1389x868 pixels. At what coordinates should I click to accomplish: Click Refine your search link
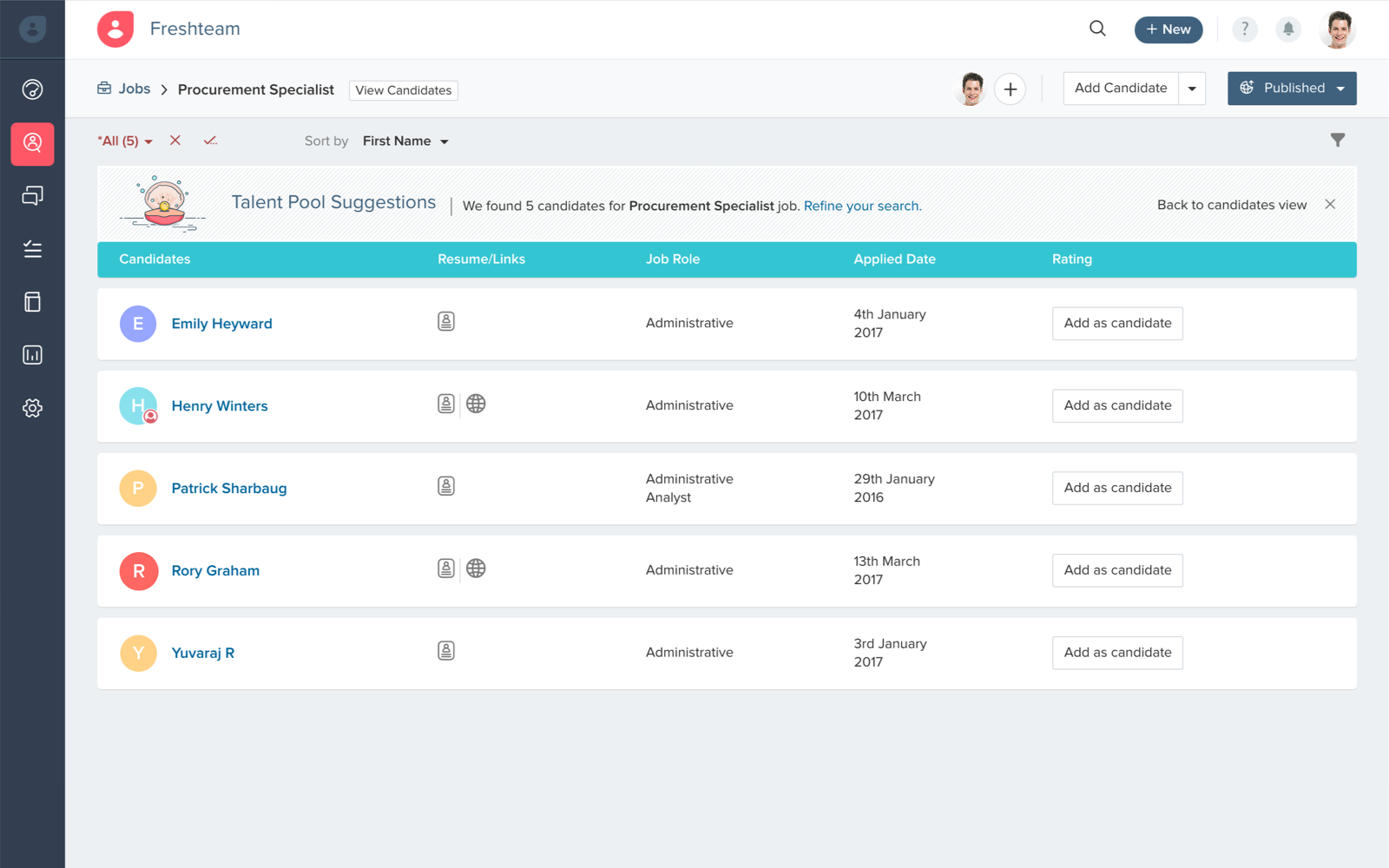pos(862,206)
